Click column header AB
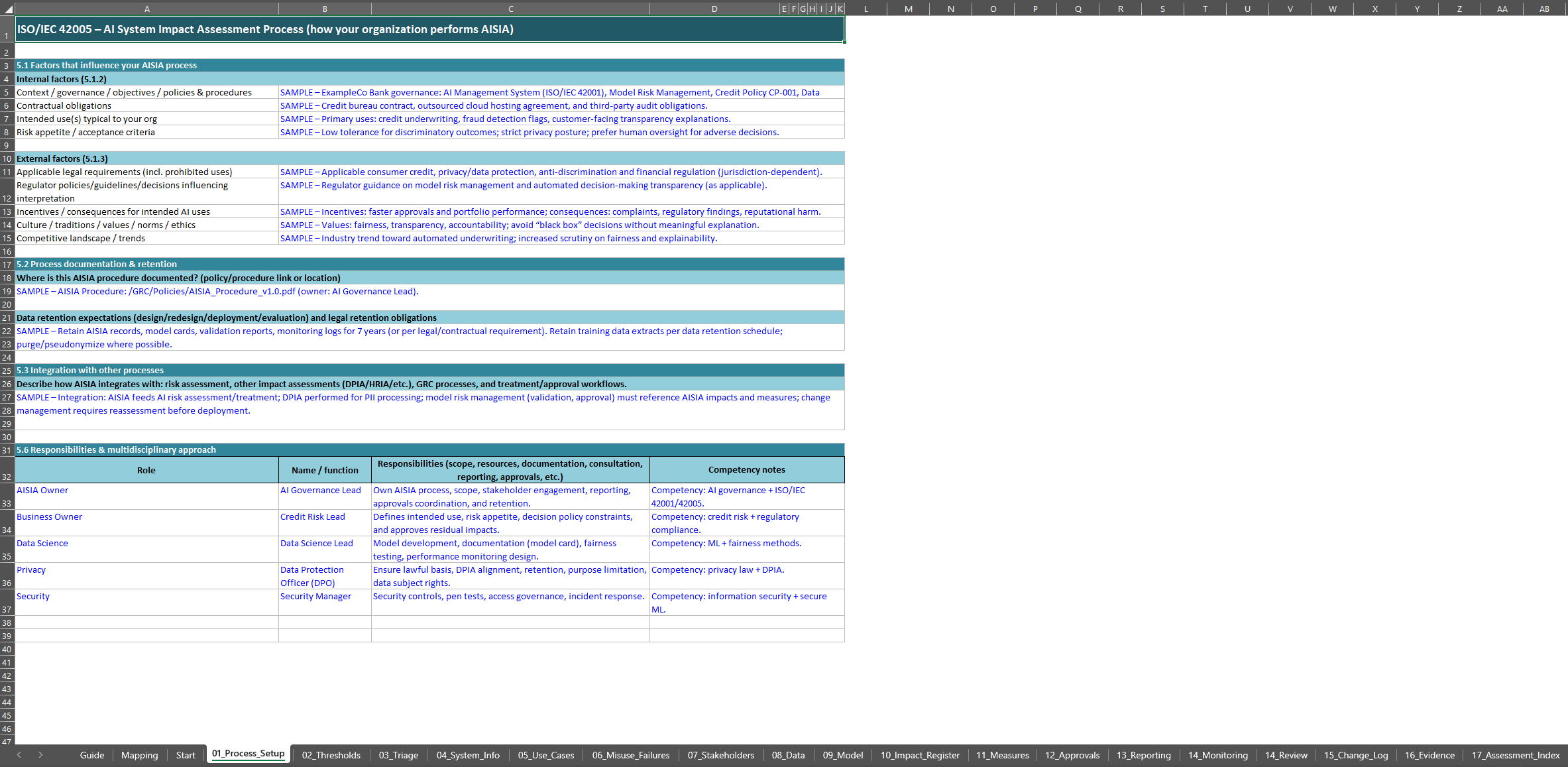 point(1543,9)
